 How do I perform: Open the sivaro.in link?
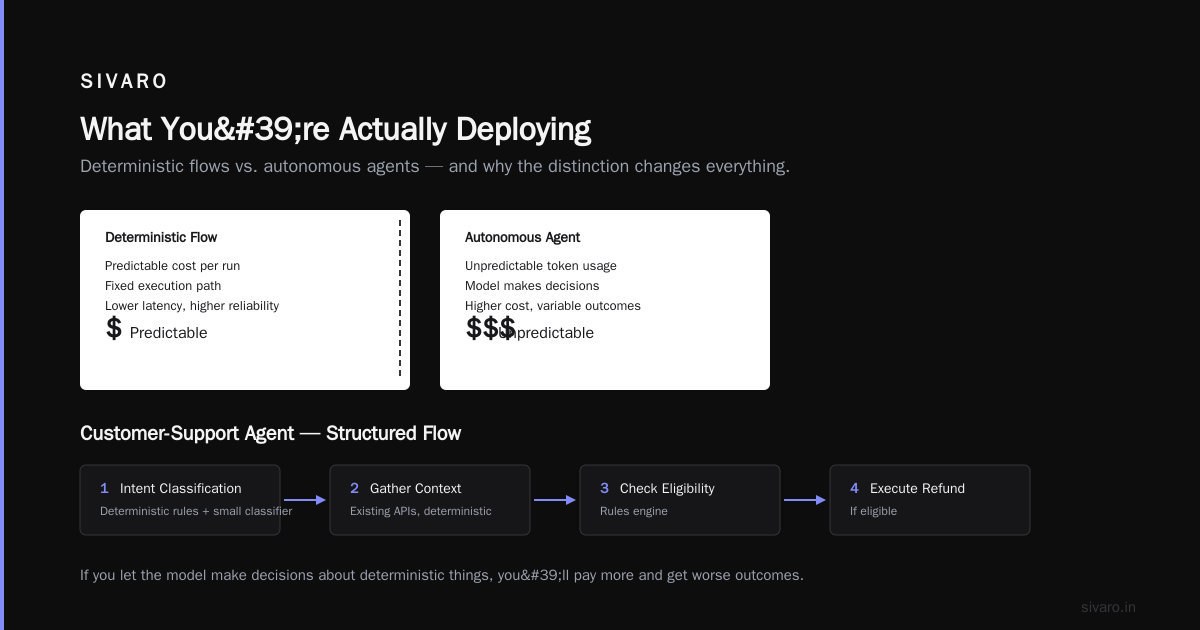click(1108, 607)
